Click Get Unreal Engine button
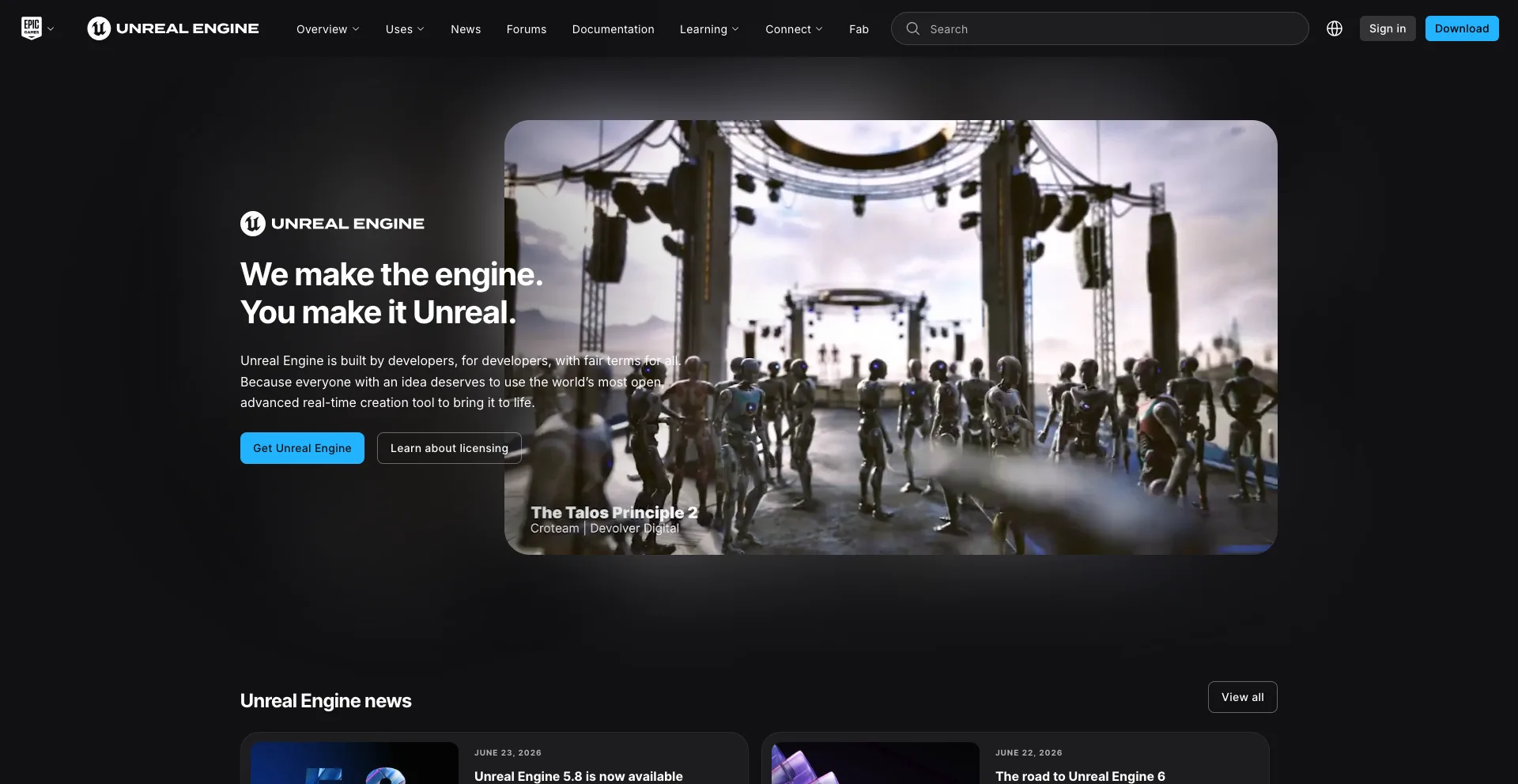 (x=302, y=448)
